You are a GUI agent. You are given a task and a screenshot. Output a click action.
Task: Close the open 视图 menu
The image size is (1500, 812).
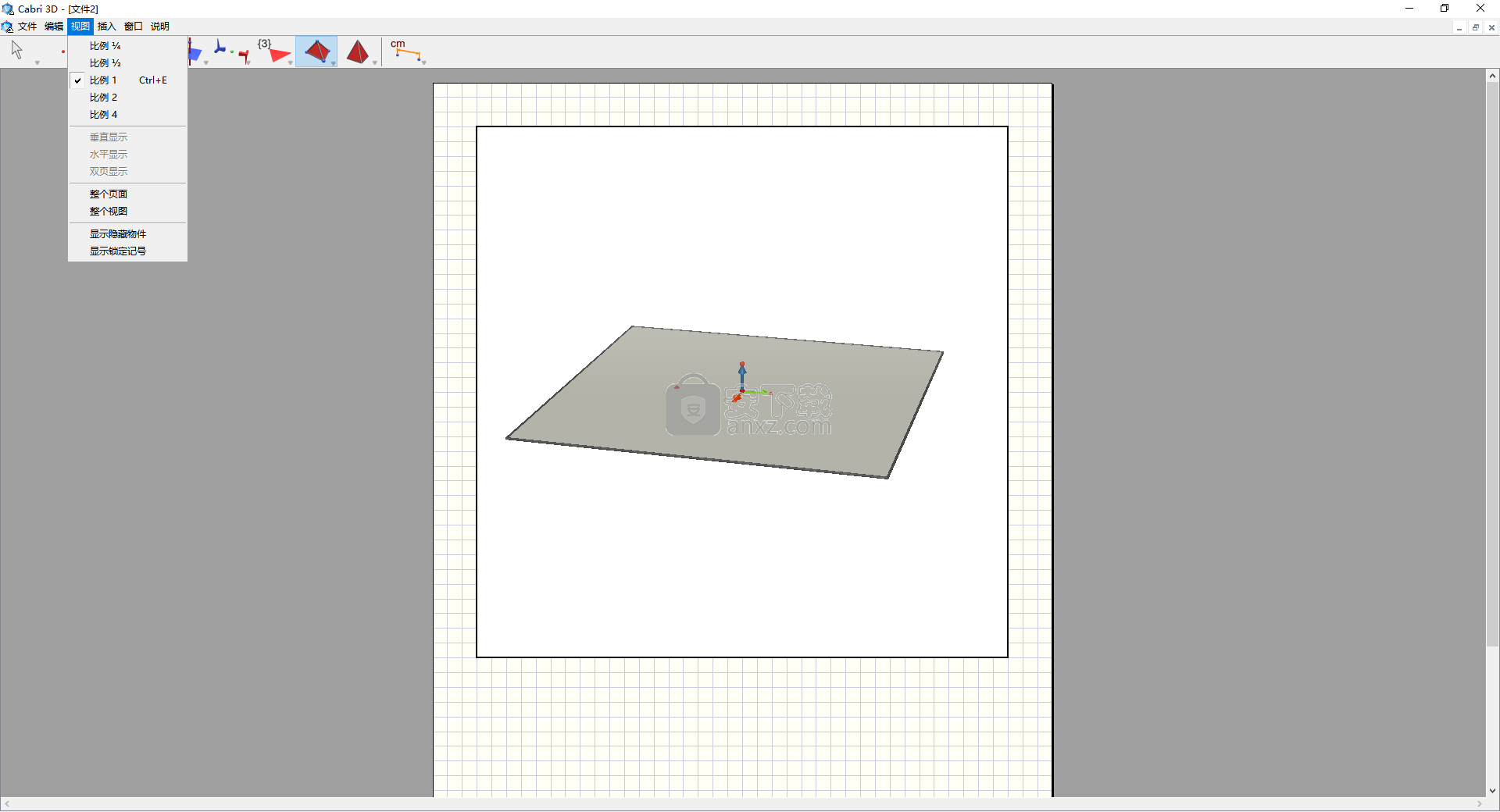[80, 27]
